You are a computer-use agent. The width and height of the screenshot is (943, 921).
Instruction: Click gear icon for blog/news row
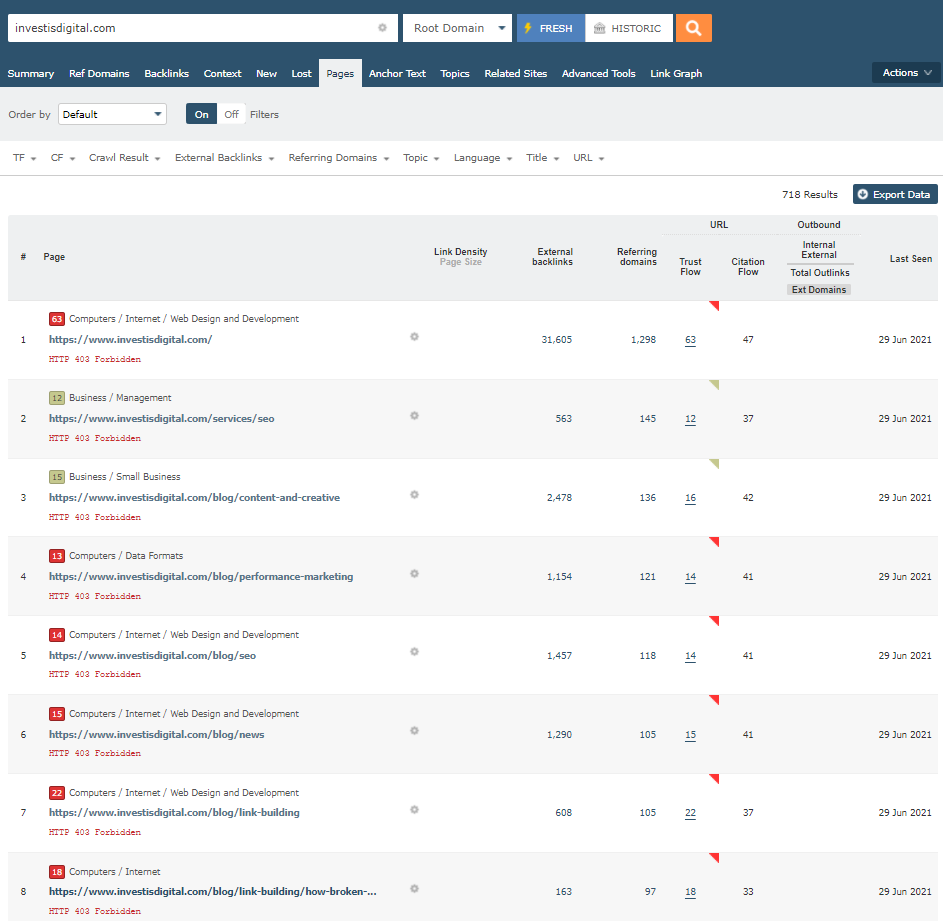pos(414,731)
